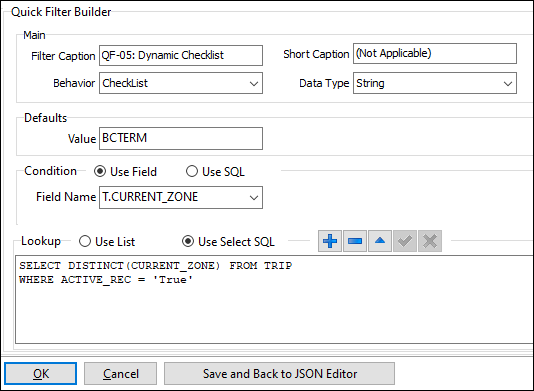
Task: Expand the Field Name combo box
Action: pyautogui.click(x=181, y=197)
